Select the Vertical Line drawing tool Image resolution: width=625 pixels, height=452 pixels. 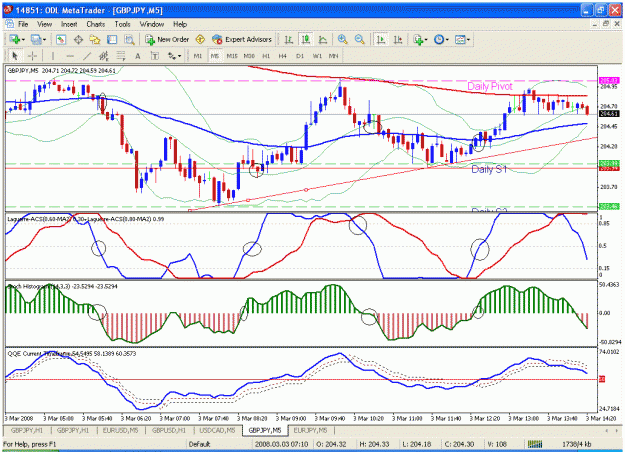tap(53, 56)
